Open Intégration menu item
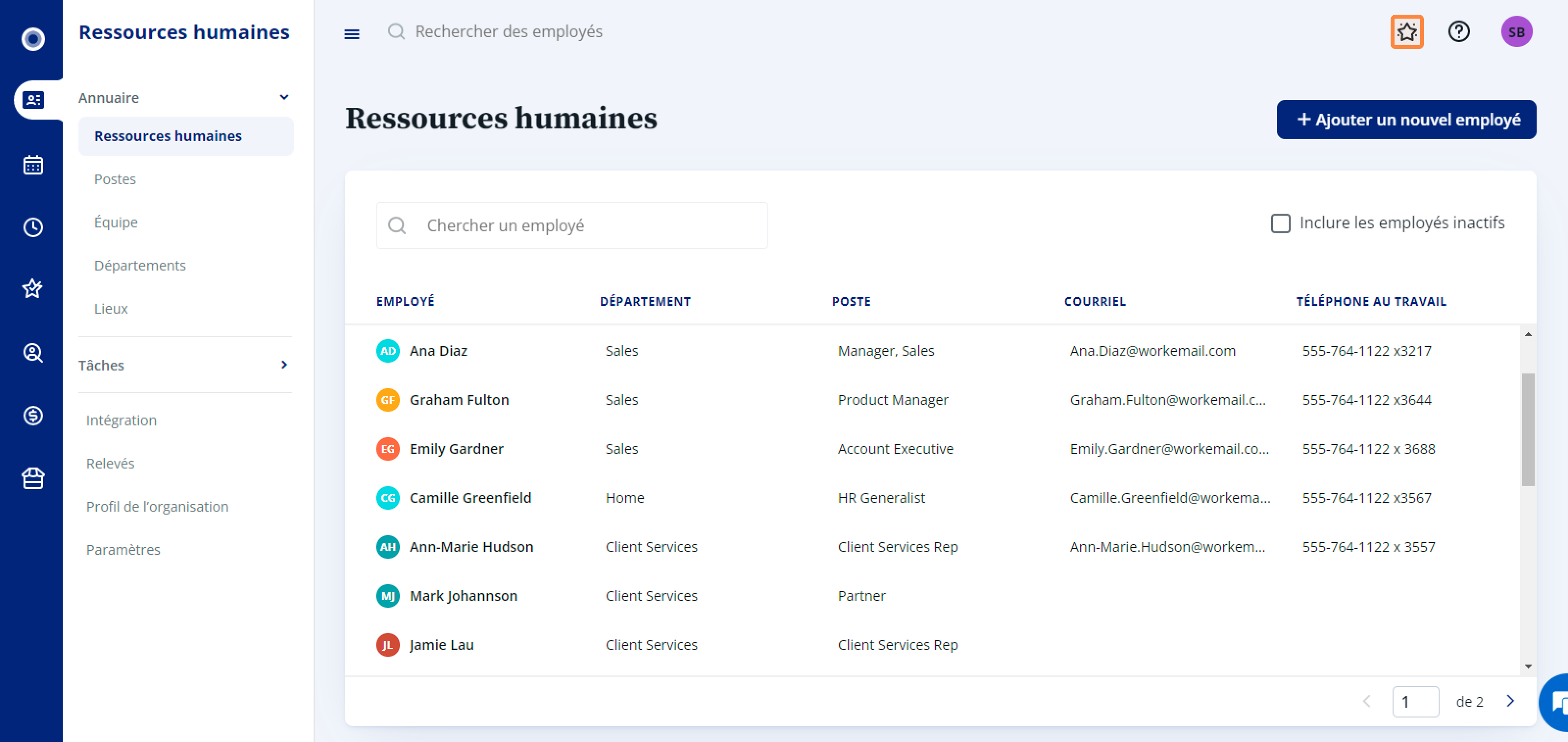Viewport: 1568px width, 742px height. tap(121, 420)
